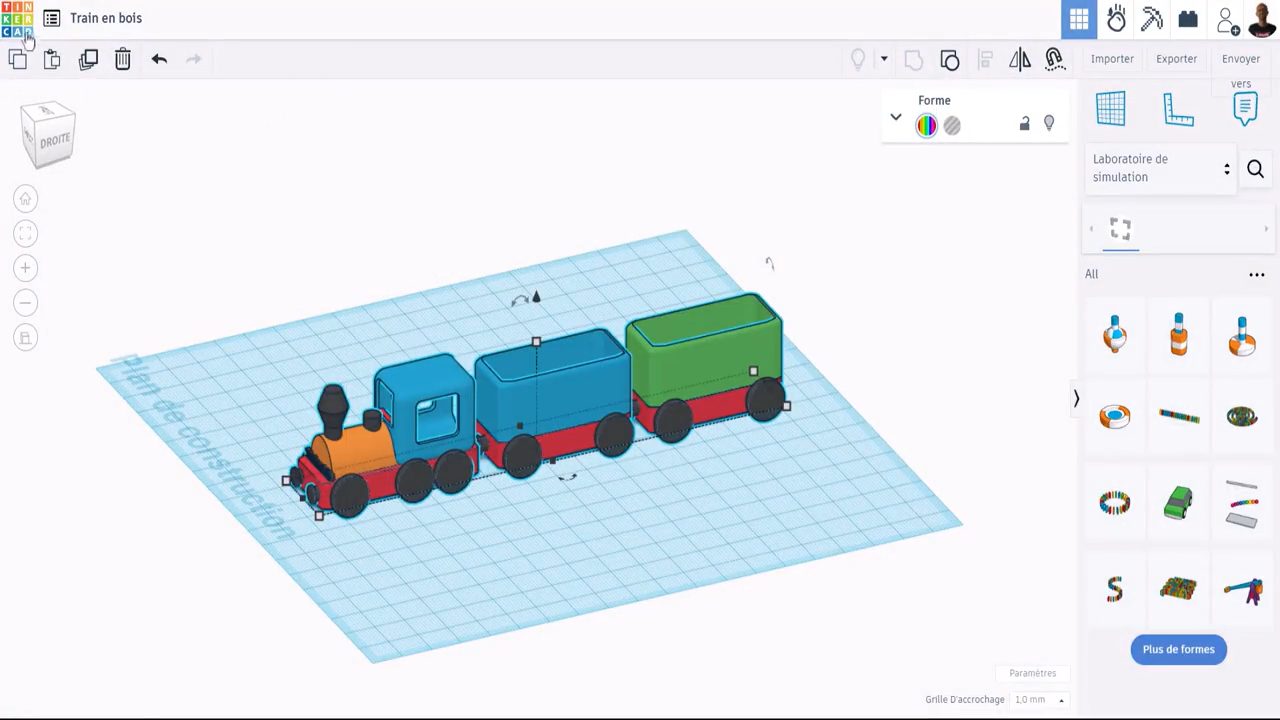Open the Workplane tool
1280x720 pixels.
click(x=1111, y=108)
